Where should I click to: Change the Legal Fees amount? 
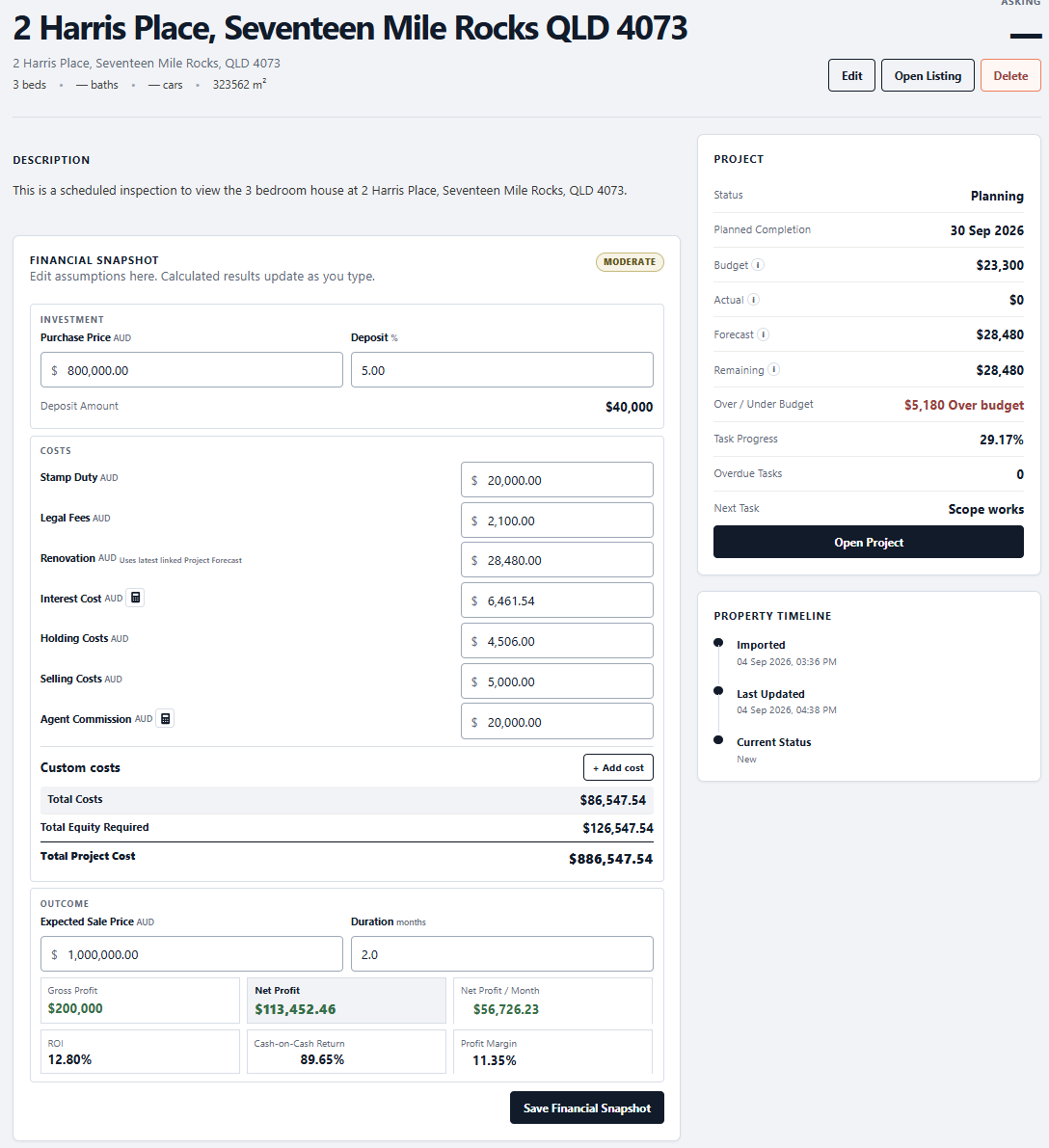click(556, 520)
